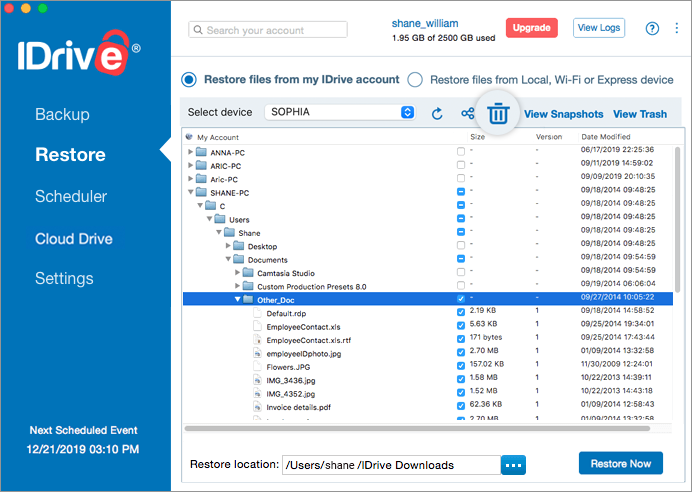Click the Search your account field
The image size is (692, 492).
pyautogui.click(x=268, y=30)
